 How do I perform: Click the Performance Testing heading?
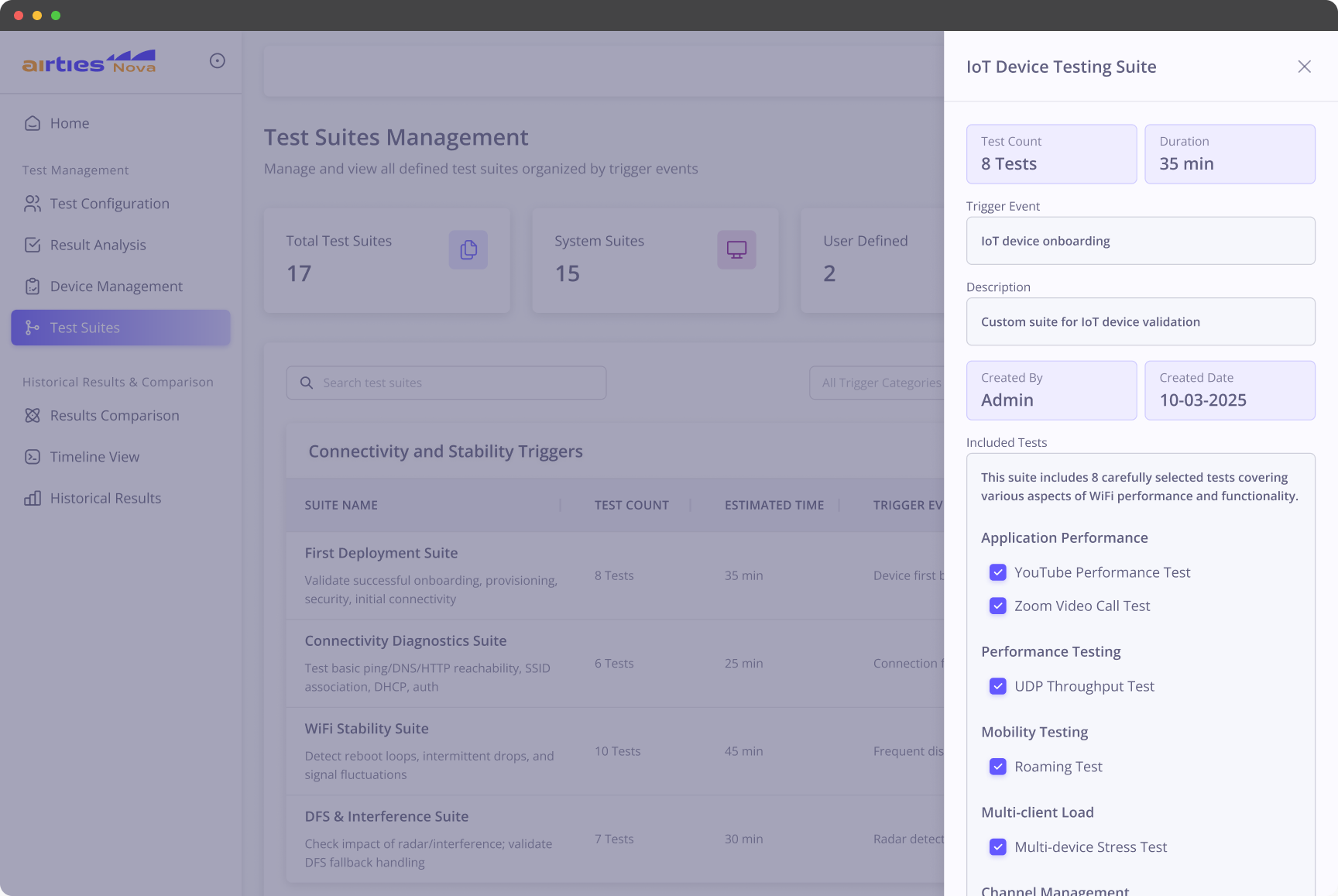[x=1051, y=651]
